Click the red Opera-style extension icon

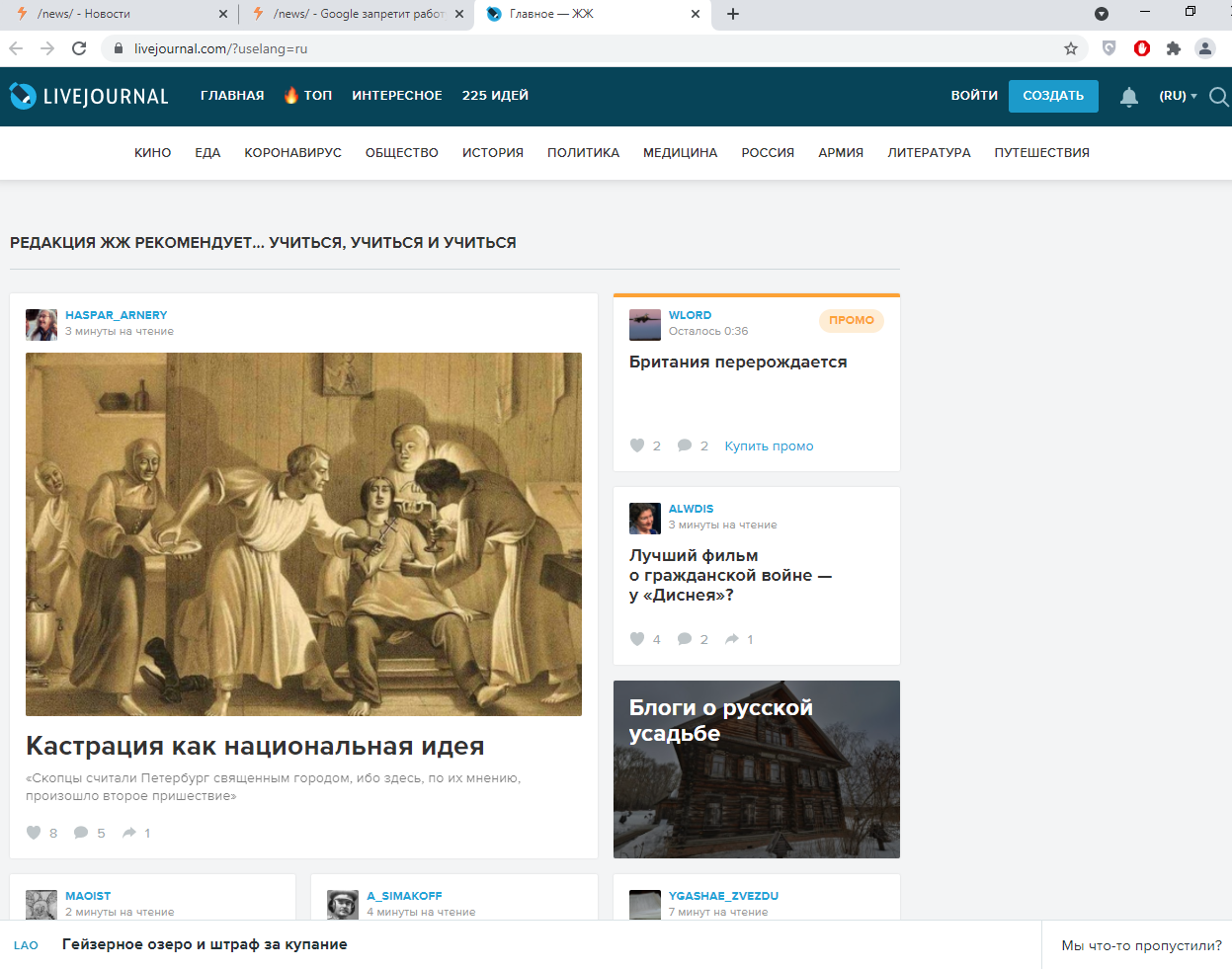(x=1142, y=48)
